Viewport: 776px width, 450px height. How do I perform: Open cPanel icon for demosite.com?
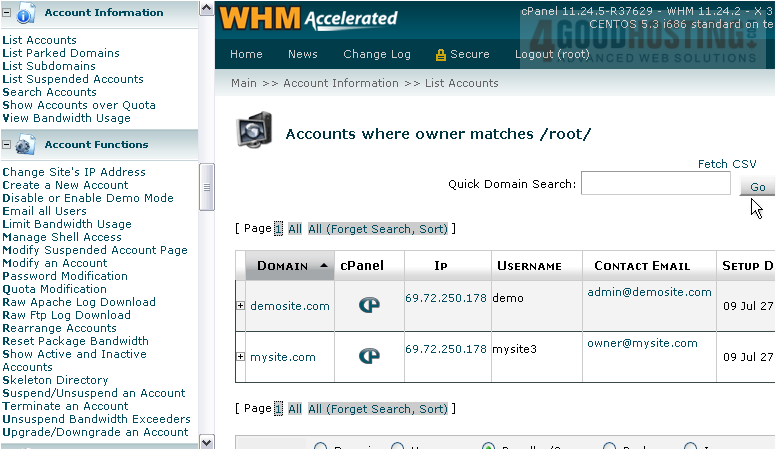pyautogui.click(x=369, y=305)
